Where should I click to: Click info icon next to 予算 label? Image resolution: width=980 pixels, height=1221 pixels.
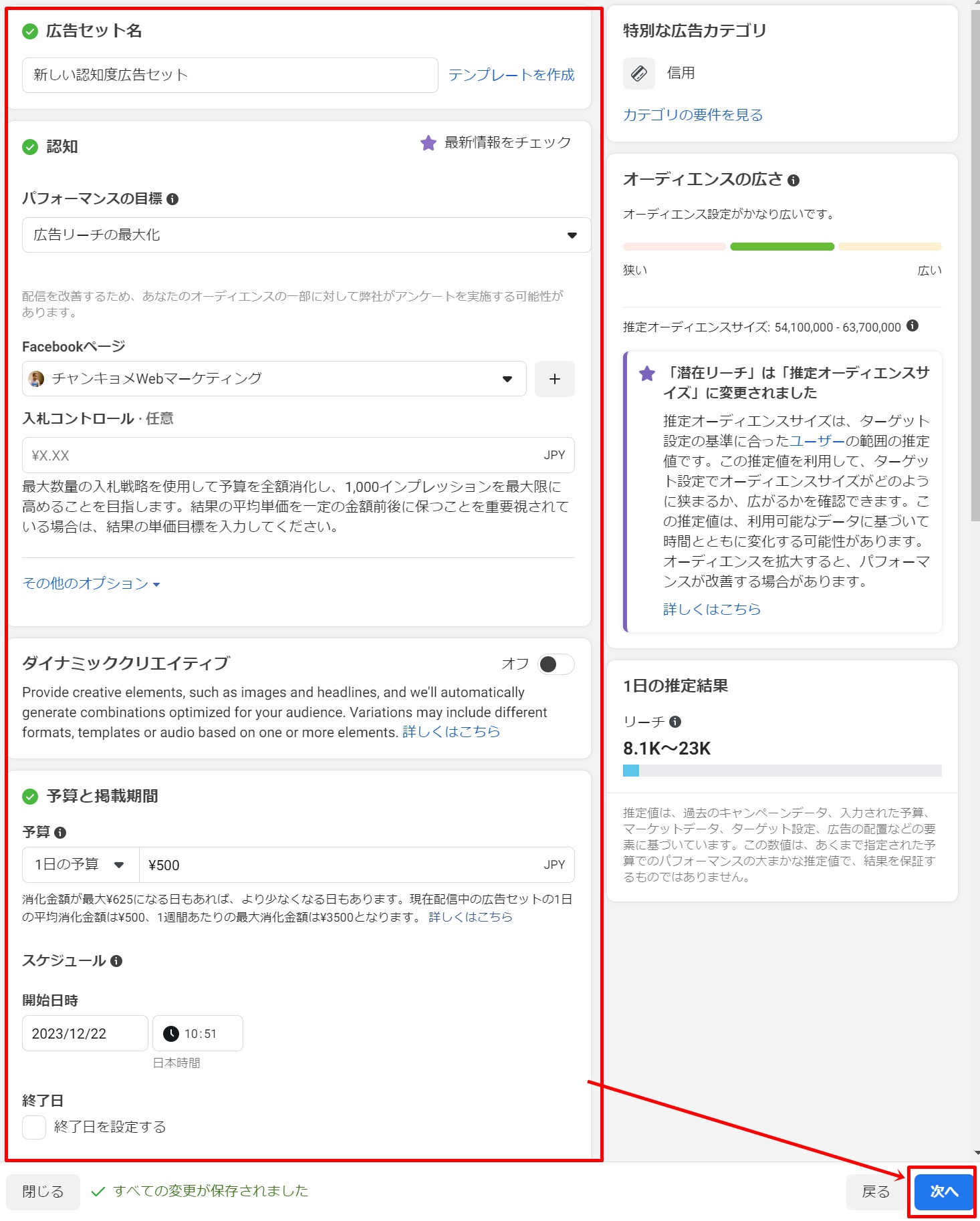coord(60,833)
